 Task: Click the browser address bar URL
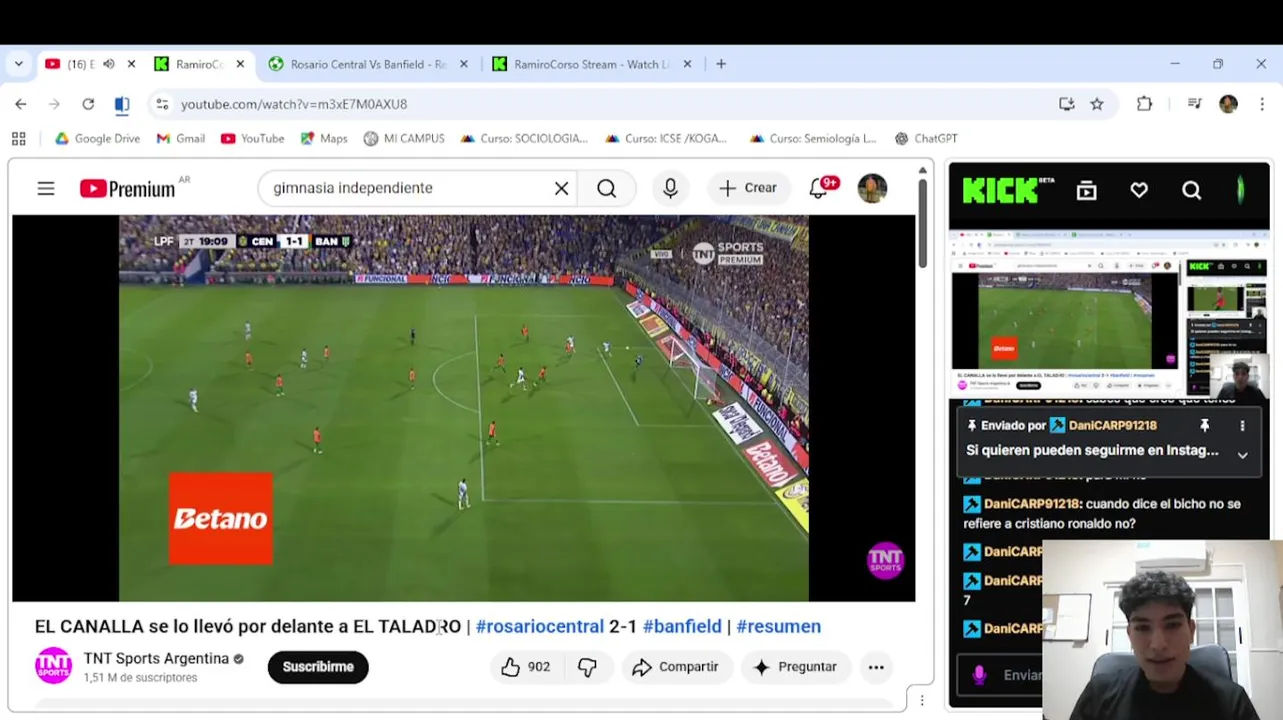[294, 104]
